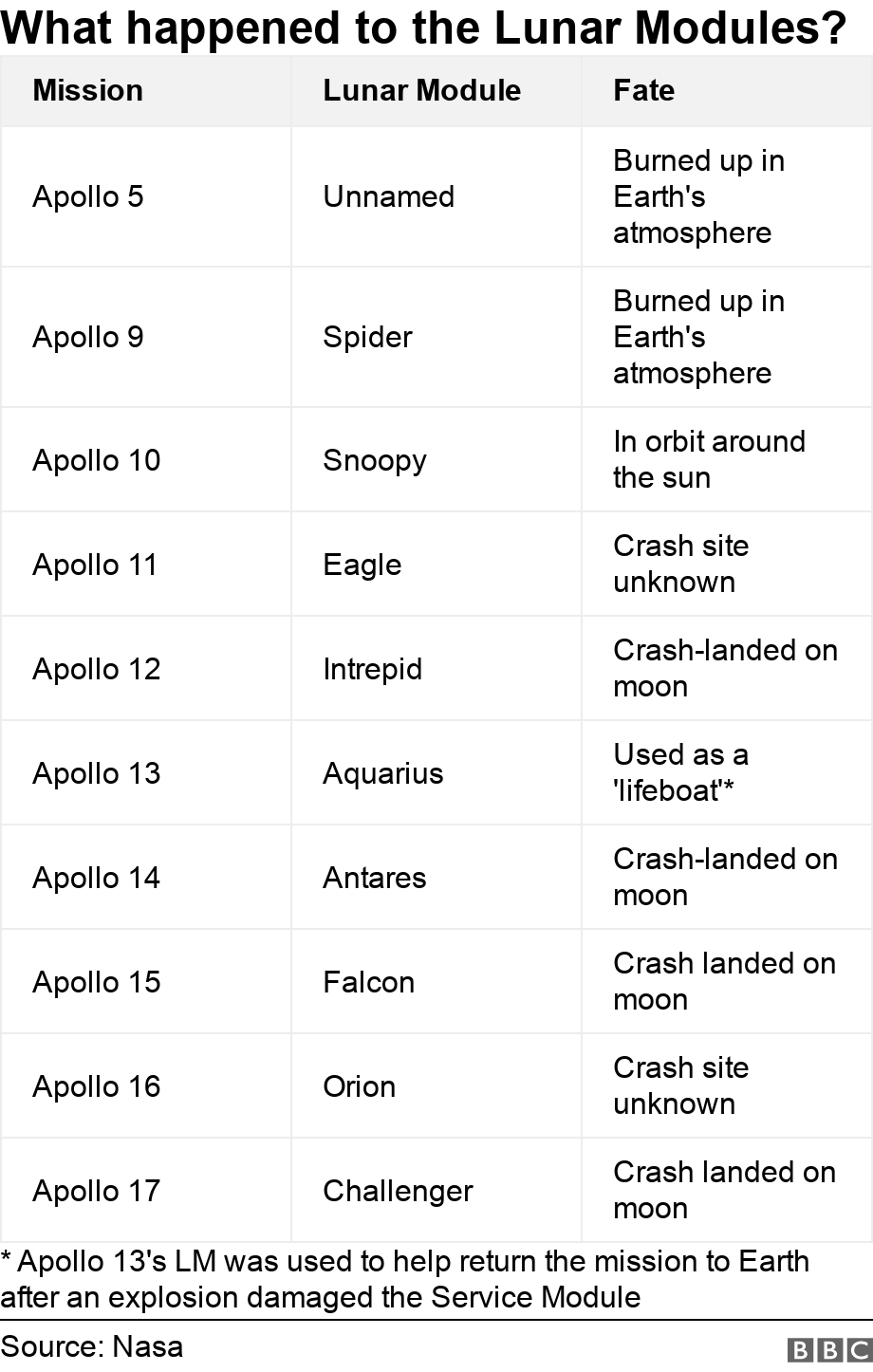Image resolution: width=873 pixels, height=1372 pixels.
Task: Click the "Used as a 'lifeboat'" cell
Action: click(679, 772)
